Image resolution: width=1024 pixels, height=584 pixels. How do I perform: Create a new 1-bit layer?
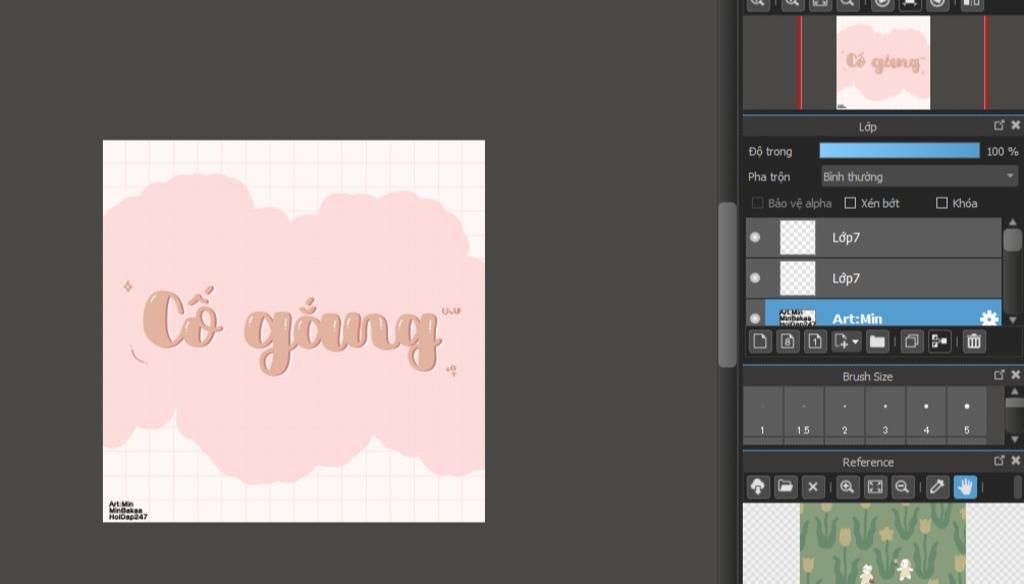(815, 341)
